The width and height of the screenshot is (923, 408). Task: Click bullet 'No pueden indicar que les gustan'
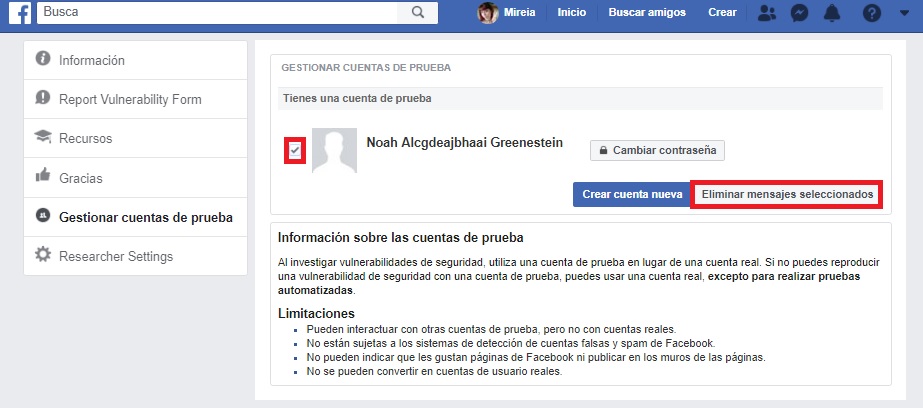(536, 357)
